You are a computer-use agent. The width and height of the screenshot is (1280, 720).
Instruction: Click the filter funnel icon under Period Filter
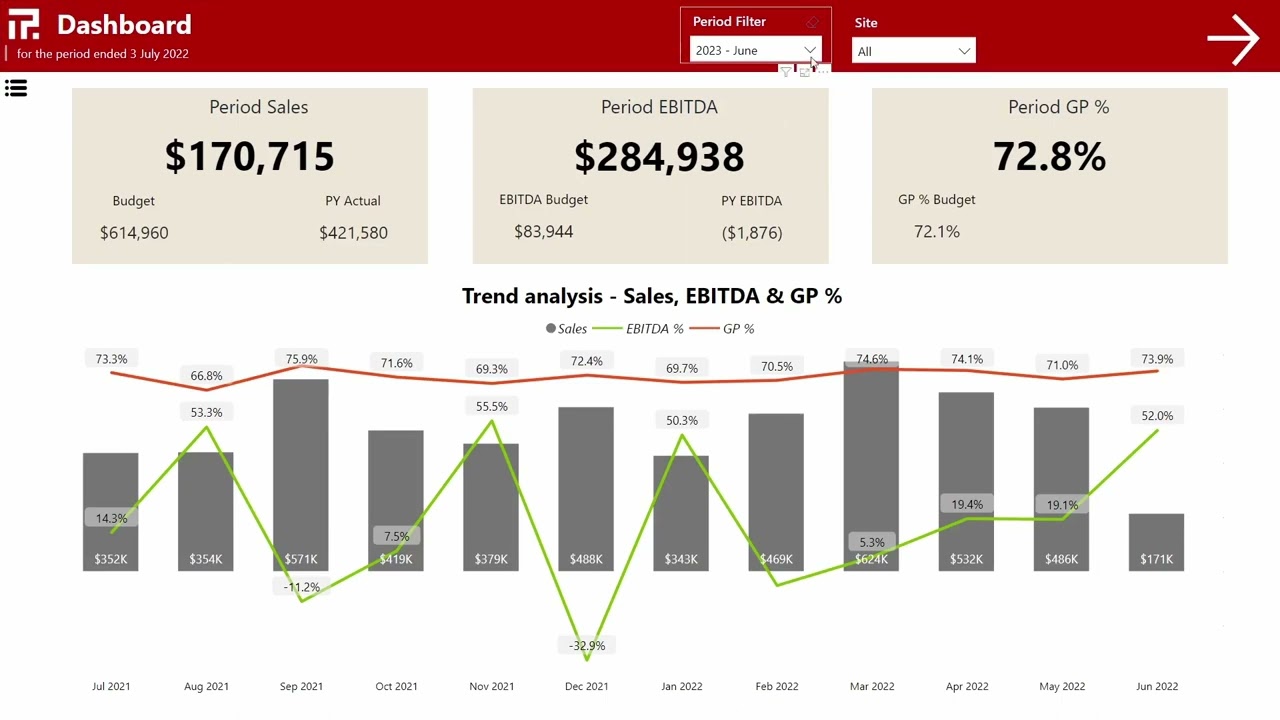[x=786, y=72]
